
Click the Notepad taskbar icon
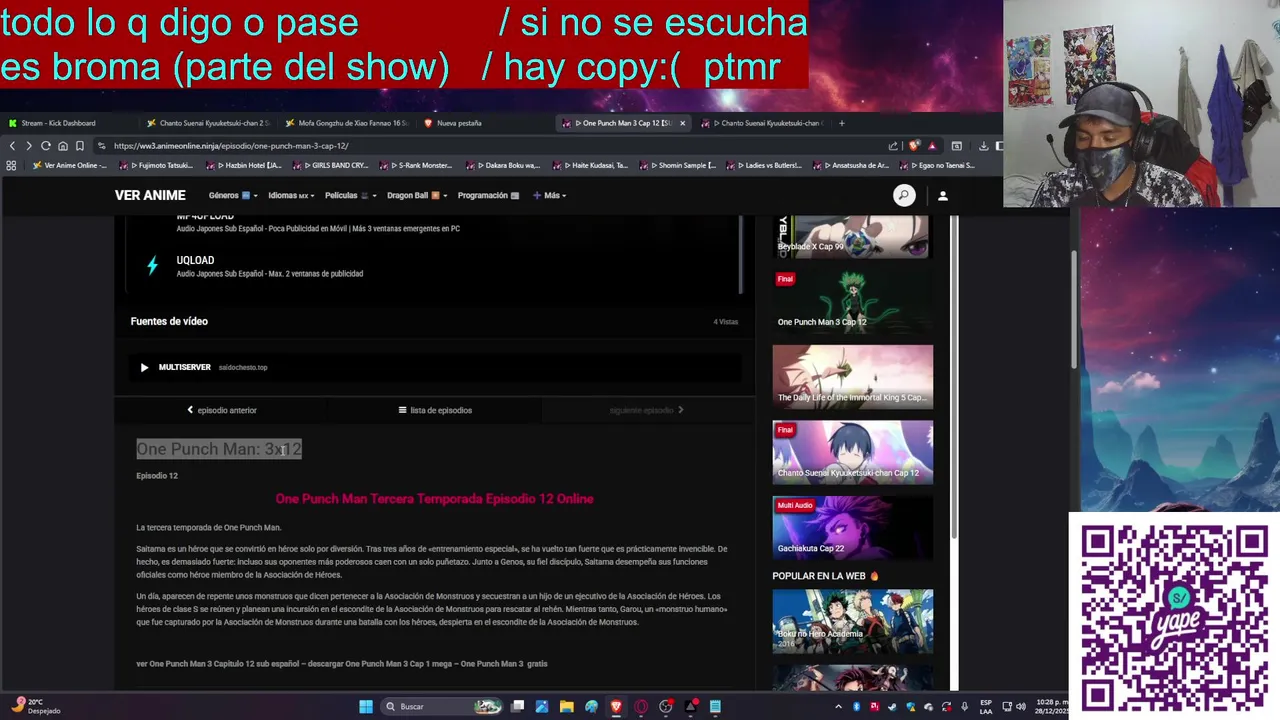tap(715, 707)
